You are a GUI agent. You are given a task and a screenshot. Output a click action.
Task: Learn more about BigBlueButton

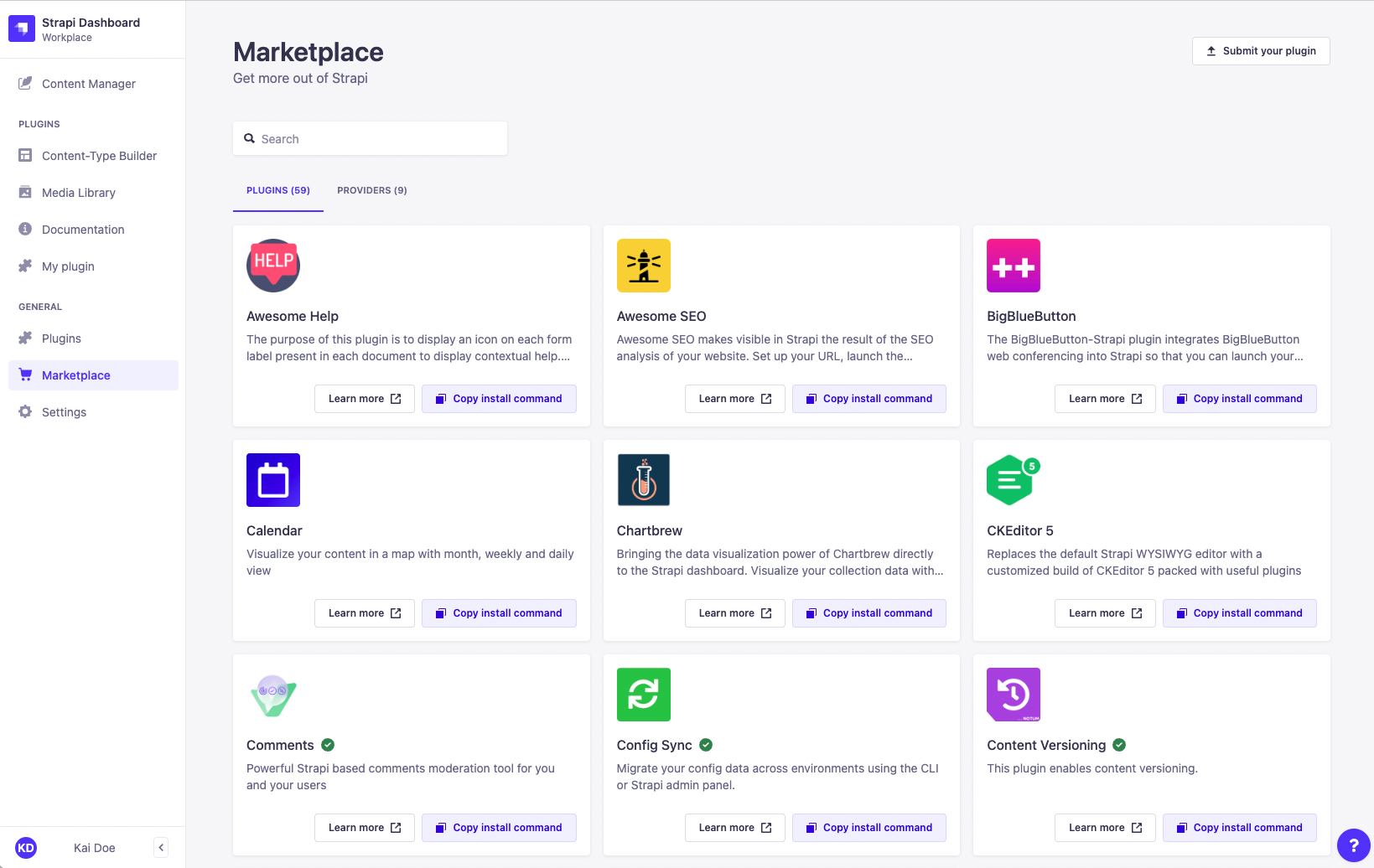pyautogui.click(x=1105, y=399)
